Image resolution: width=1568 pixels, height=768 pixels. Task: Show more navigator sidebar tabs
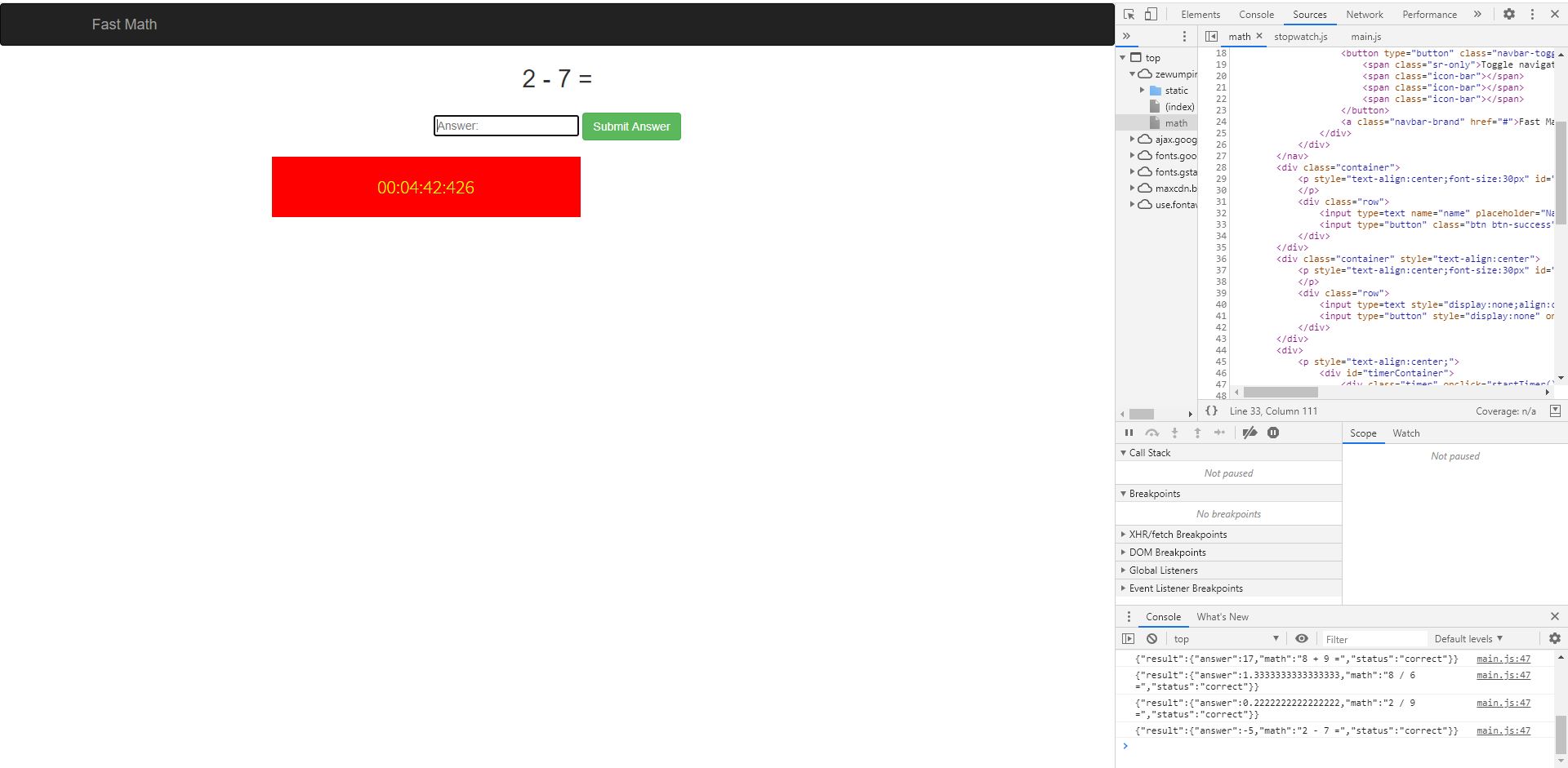pos(1127,36)
